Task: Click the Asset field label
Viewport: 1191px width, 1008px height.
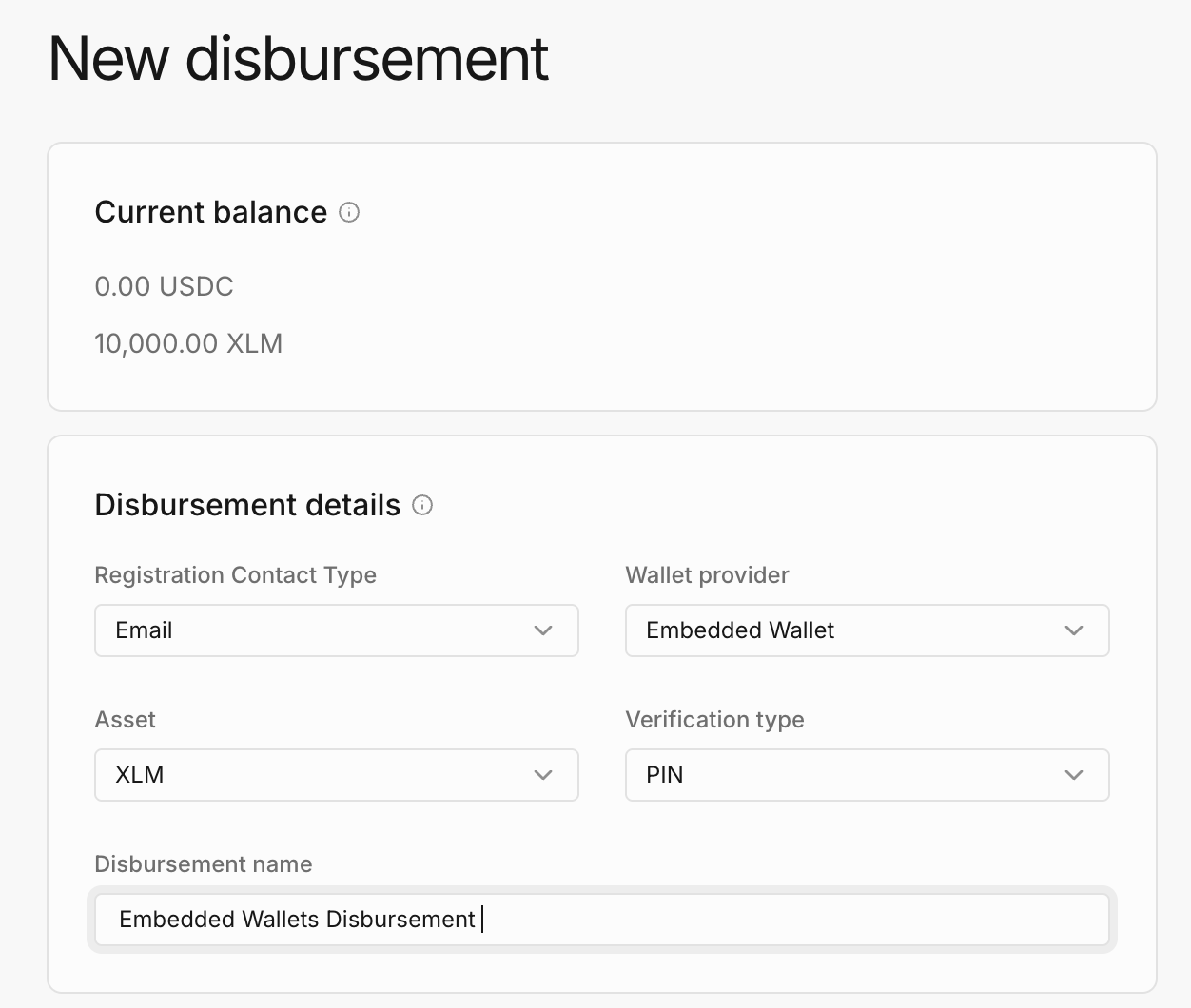Action: 125,720
